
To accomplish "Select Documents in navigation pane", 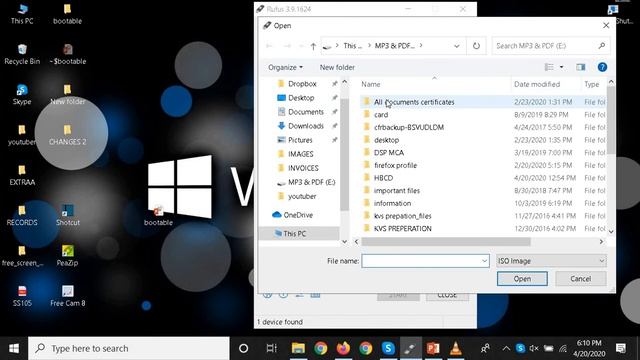I will 306,112.
